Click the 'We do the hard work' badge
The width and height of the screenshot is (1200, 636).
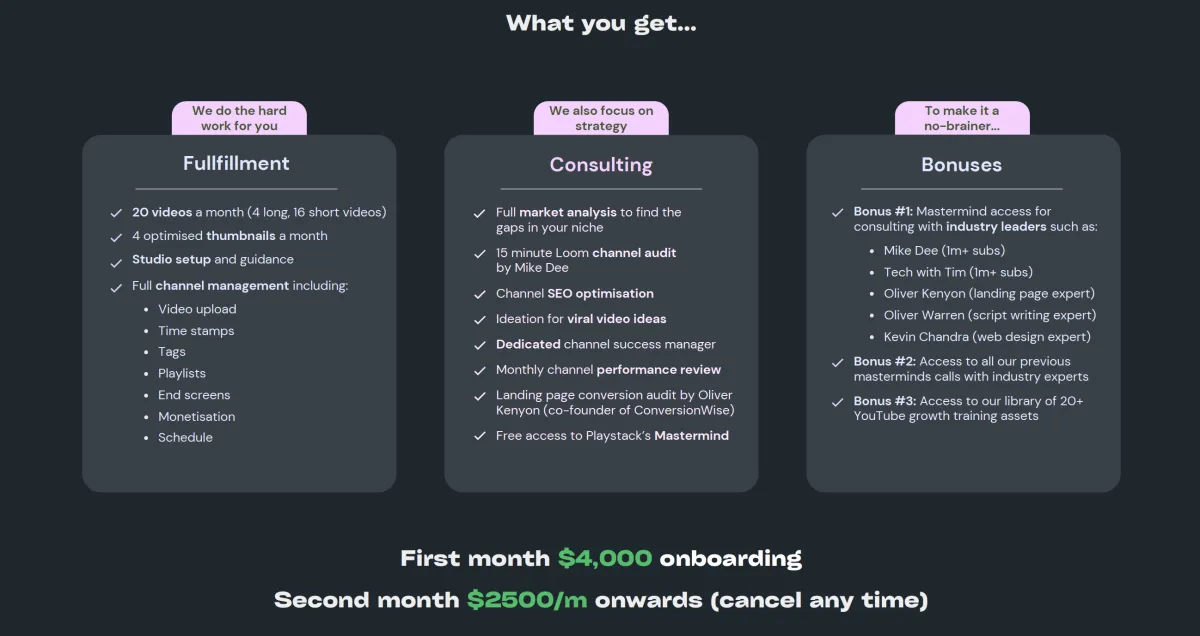pos(239,118)
